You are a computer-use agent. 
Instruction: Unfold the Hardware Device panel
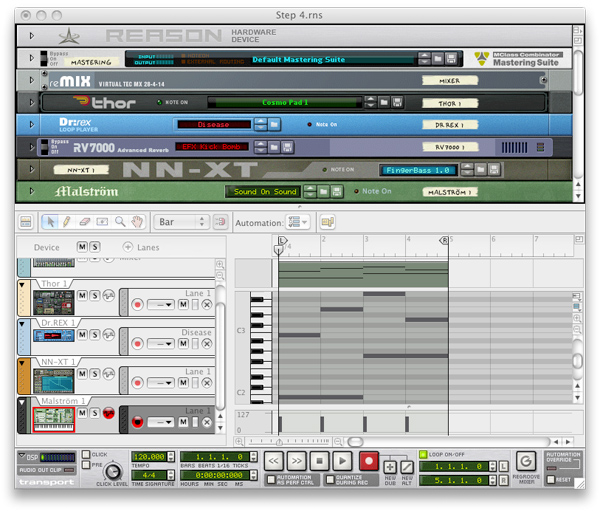pos(32,36)
